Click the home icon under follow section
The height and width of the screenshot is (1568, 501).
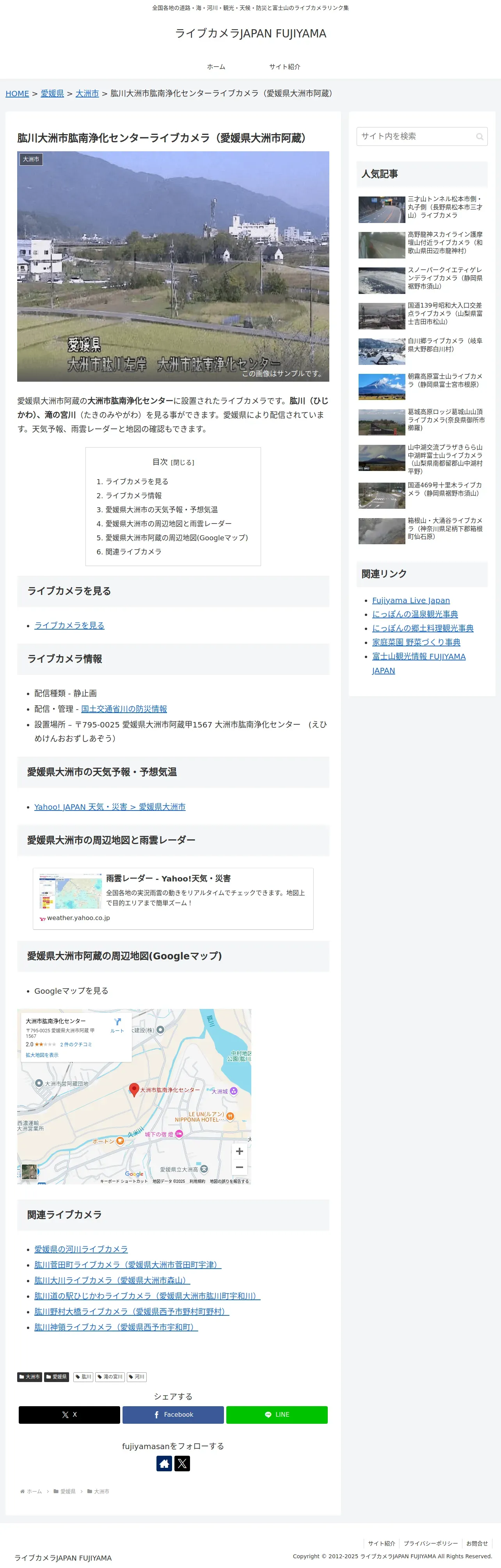(x=164, y=1463)
